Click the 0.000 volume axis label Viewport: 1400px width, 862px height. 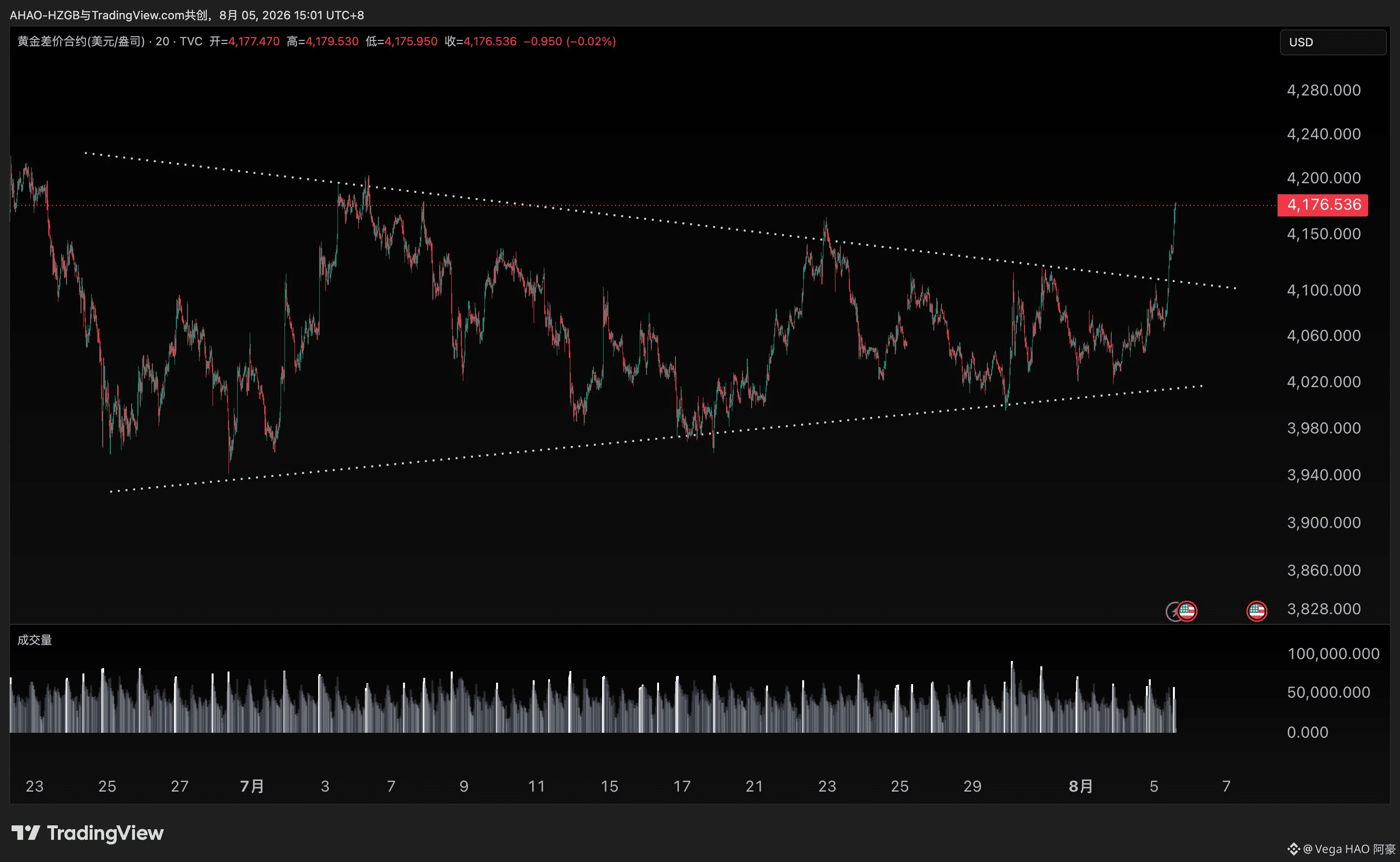tap(1307, 733)
